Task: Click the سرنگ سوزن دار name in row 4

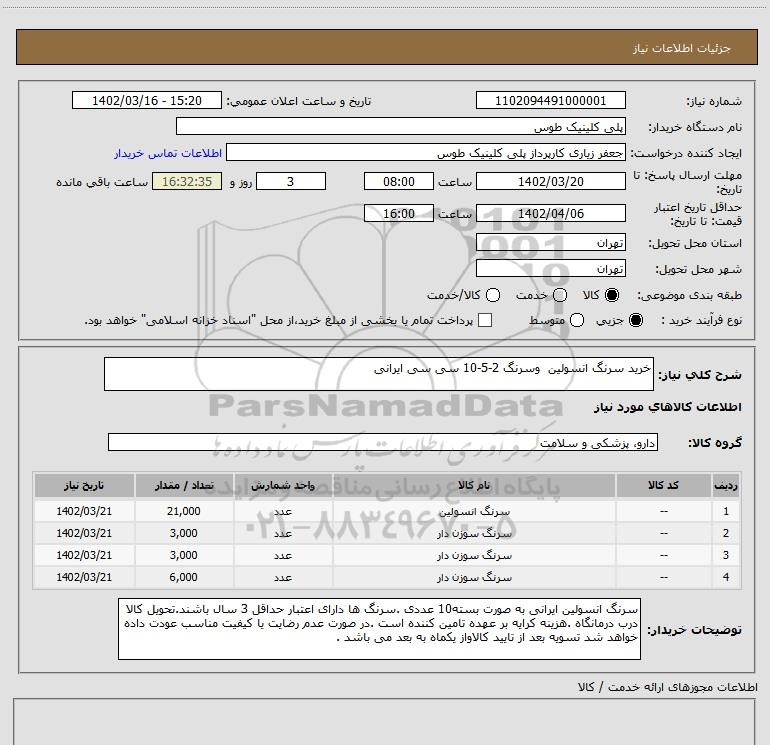Action: (x=474, y=578)
